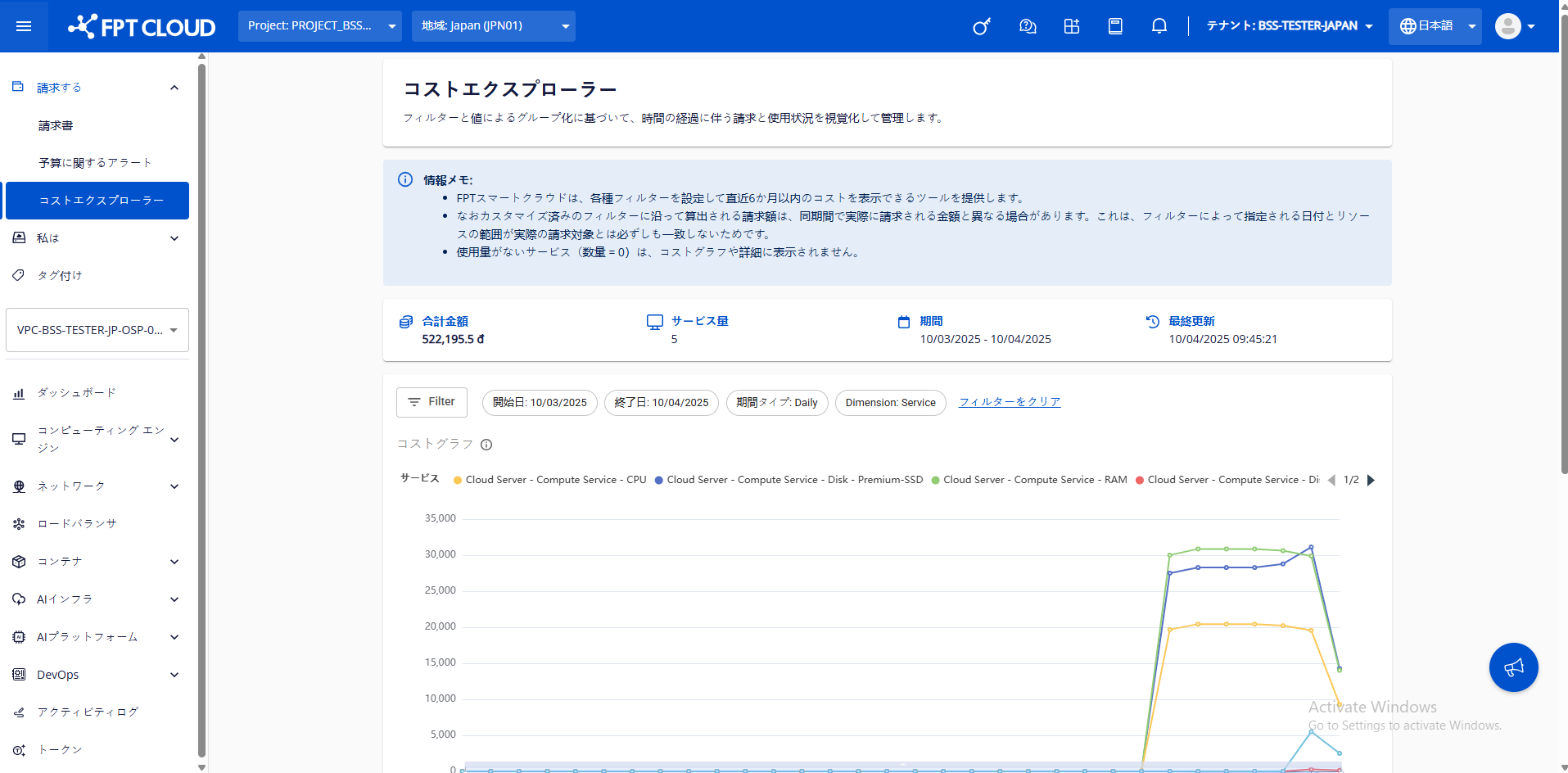The width and height of the screenshot is (1568, 773).
Task: Open the key management icon in header
Action: [x=982, y=26]
